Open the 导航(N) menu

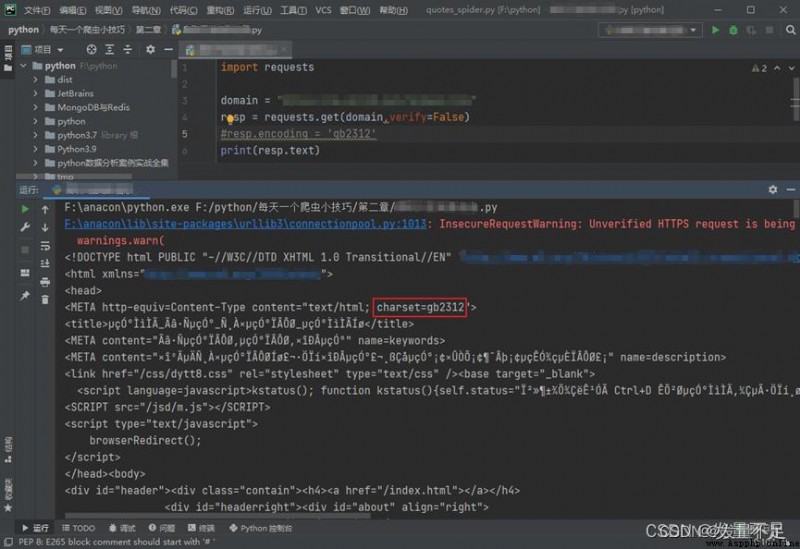[x=146, y=10]
